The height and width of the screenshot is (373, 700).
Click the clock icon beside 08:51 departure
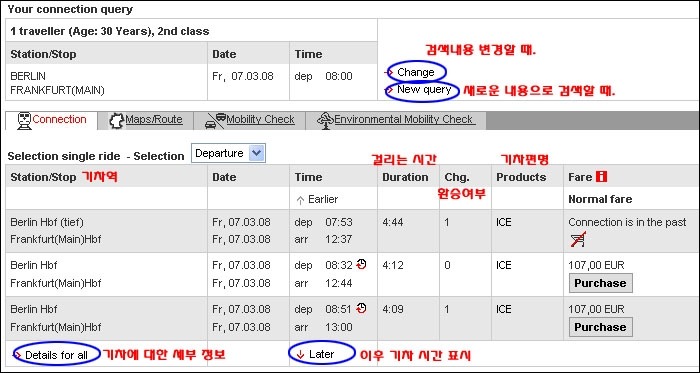tap(361, 308)
